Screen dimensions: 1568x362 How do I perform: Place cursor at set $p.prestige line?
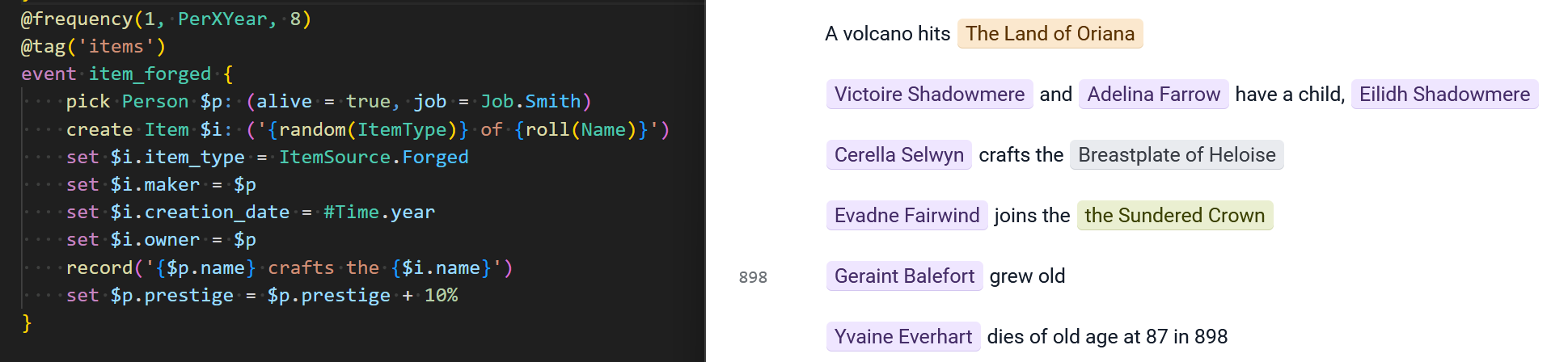click(x=262, y=295)
